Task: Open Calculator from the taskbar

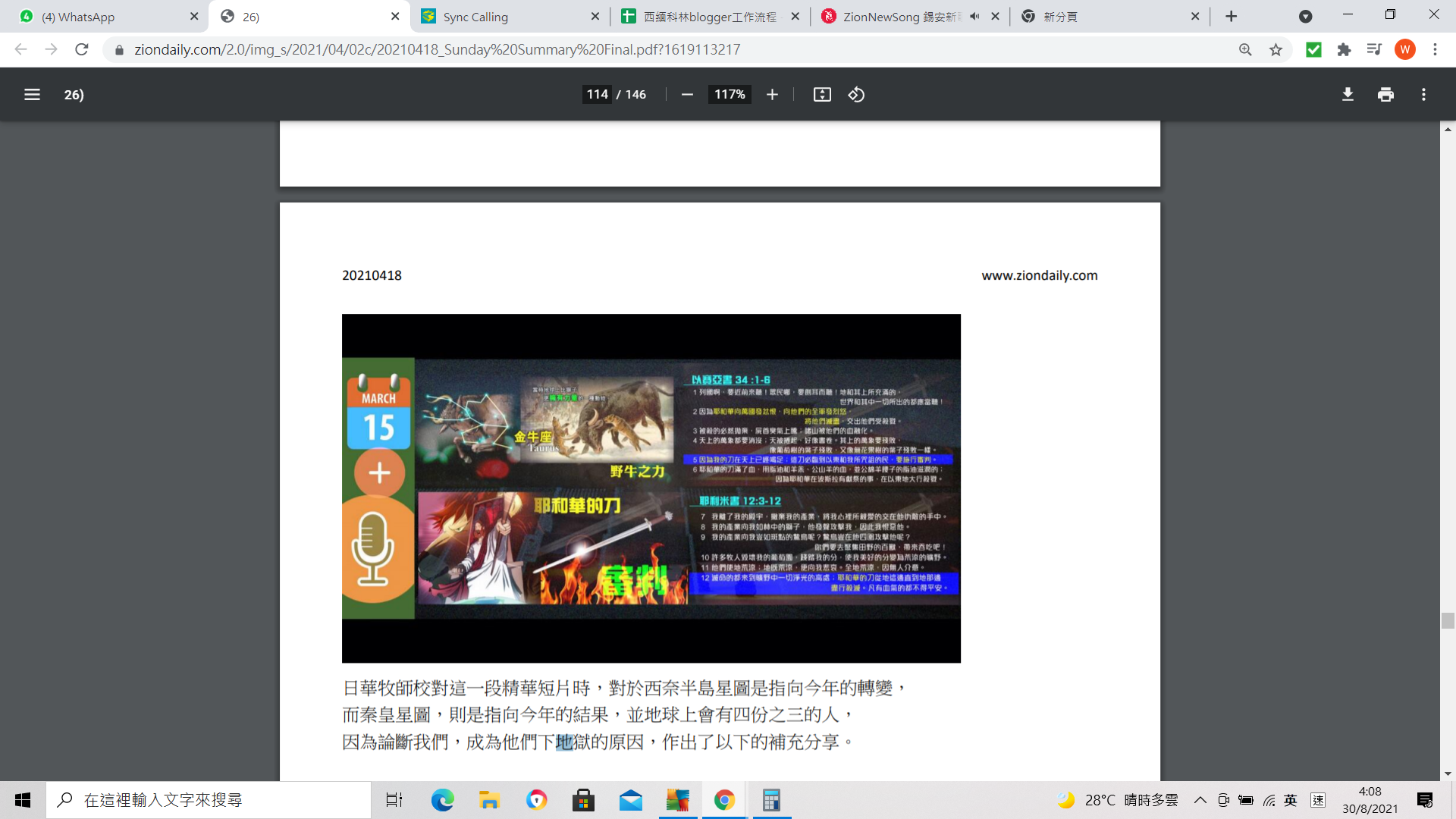Action: [x=771, y=800]
